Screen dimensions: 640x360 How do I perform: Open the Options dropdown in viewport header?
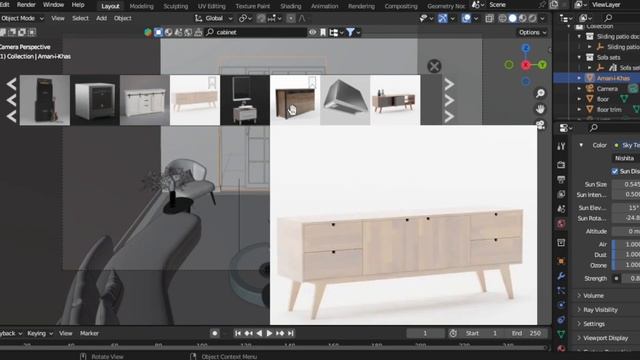pos(532,32)
